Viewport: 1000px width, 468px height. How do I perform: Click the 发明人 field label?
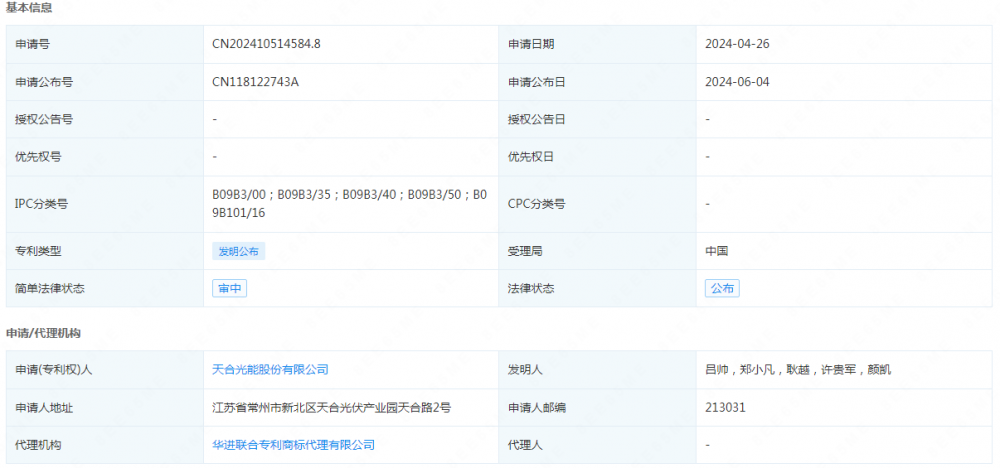pyautogui.click(x=525, y=369)
